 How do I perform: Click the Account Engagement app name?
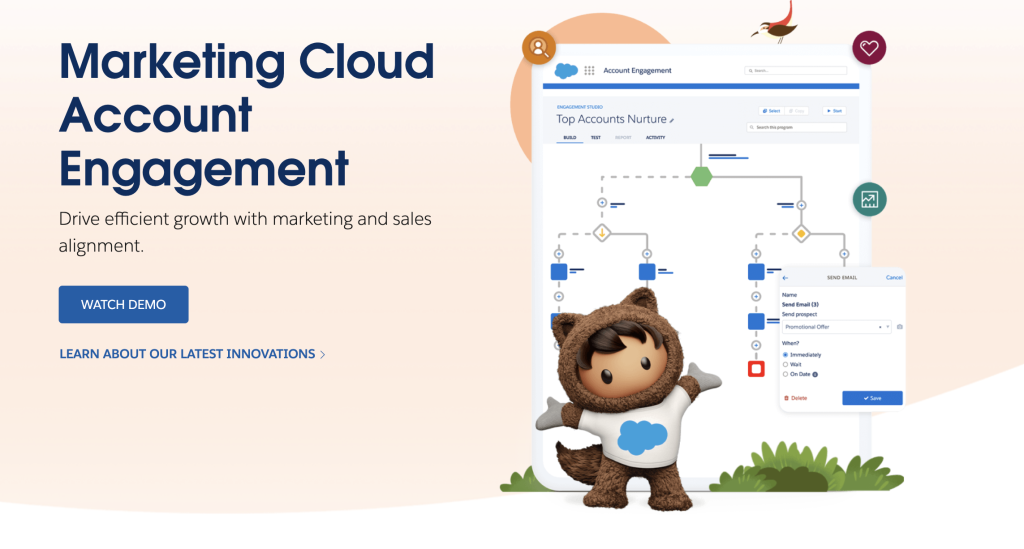tap(637, 71)
